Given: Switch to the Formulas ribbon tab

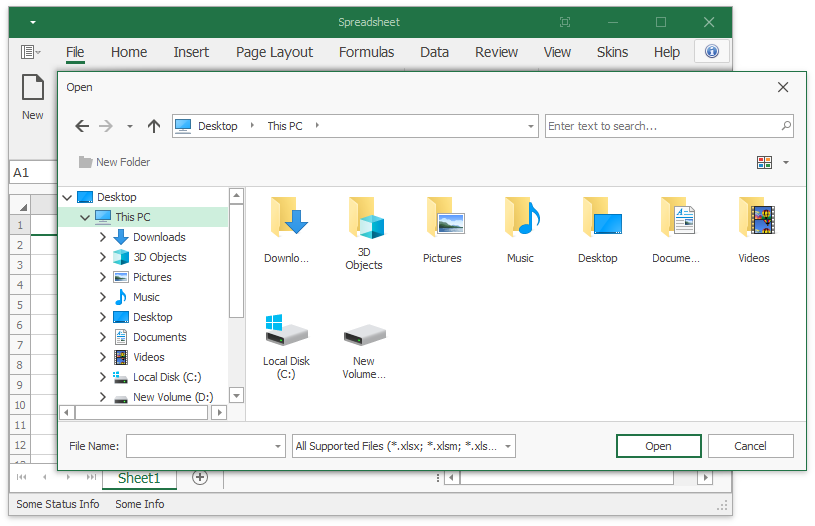Looking at the screenshot, I should pyautogui.click(x=366, y=52).
